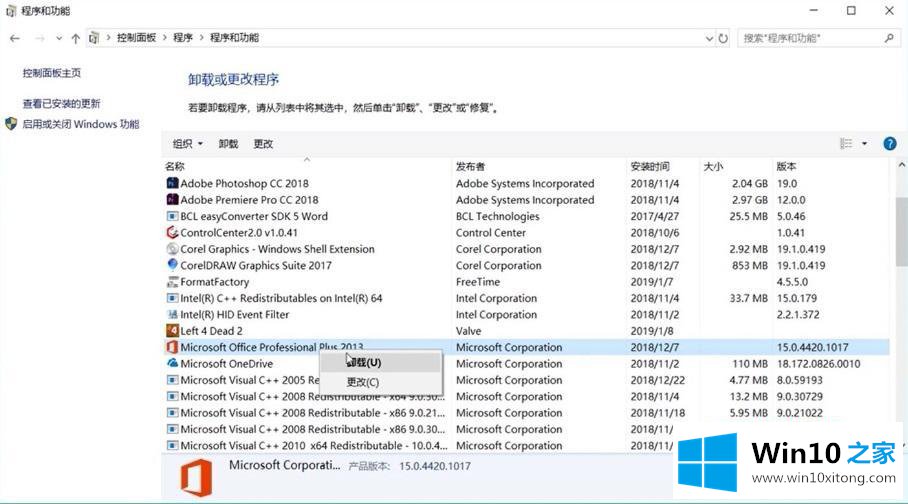Screen dimensions: 908x504
Task: Click the Corel Graphics Shell Extension icon
Action: [x=172, y=249]
